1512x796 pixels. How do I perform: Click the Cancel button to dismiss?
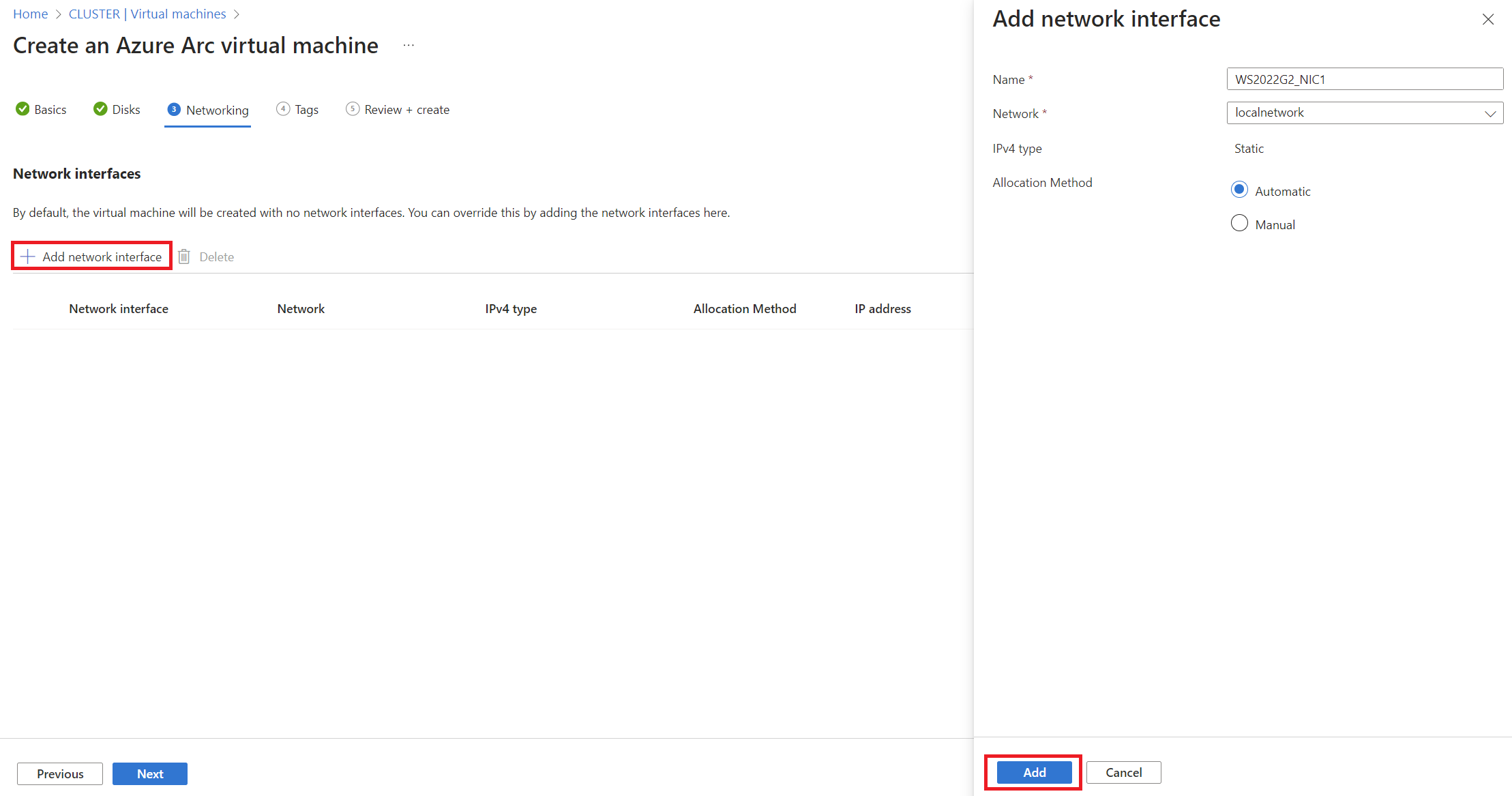coord(1122,772)
